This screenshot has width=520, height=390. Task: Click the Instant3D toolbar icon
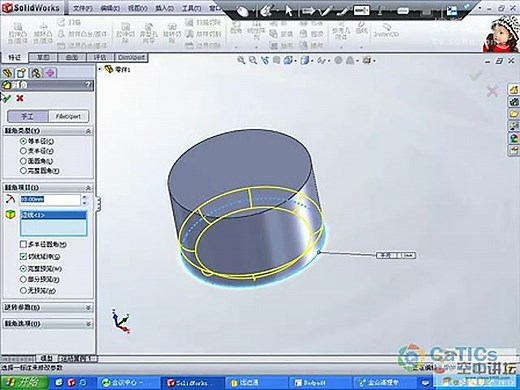pos(386,30)
